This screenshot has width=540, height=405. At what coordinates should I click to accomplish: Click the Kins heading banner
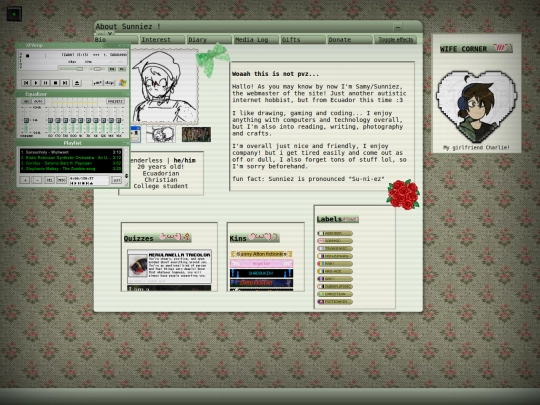pyautogui.click(x=254, y=238)
